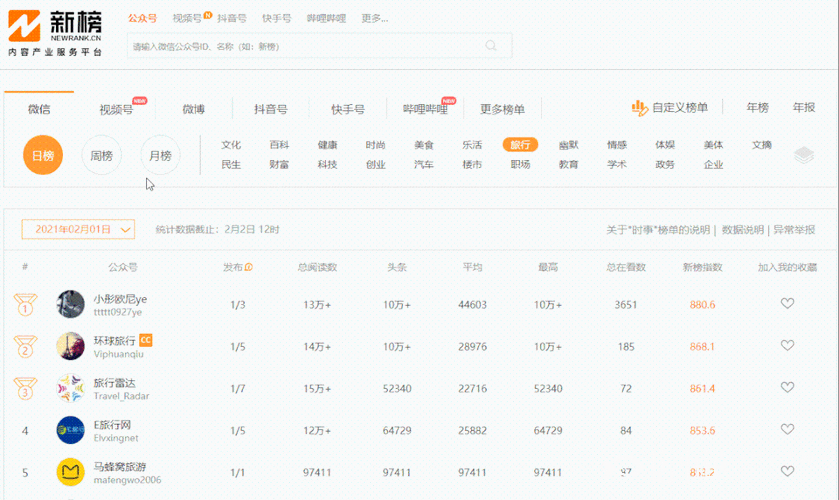Open the 更多... platform dropdown at top
The image size is (839, 500).
point(375,18)
